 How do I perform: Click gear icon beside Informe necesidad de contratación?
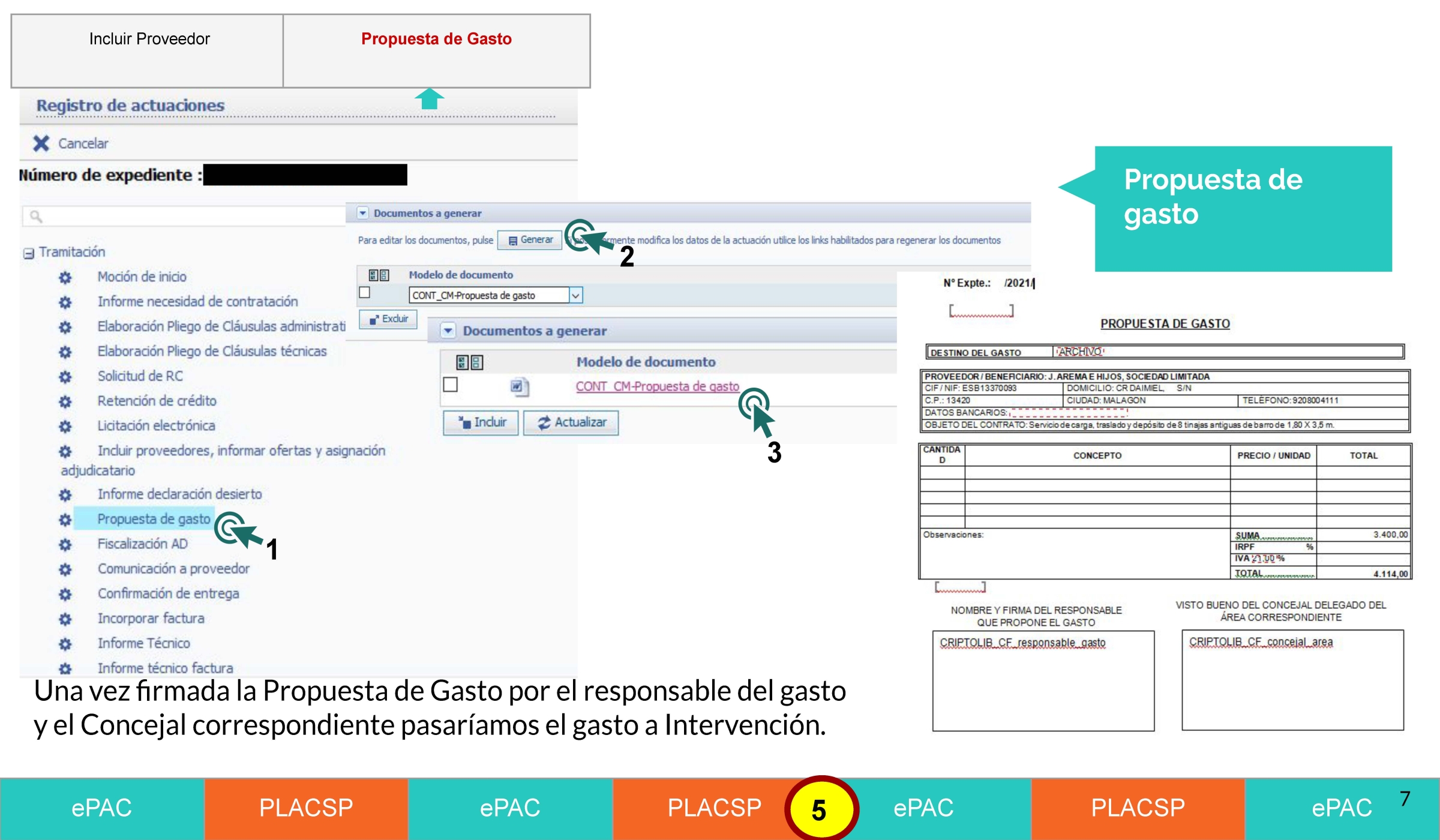pyautogui.click(x=65, y=302)
